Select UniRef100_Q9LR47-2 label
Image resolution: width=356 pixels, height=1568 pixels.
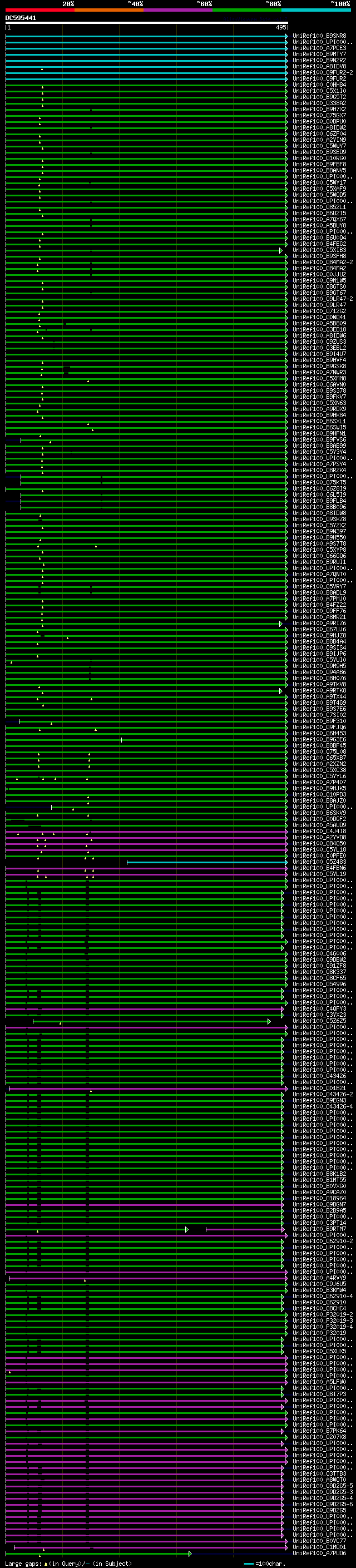pos(323,299)
